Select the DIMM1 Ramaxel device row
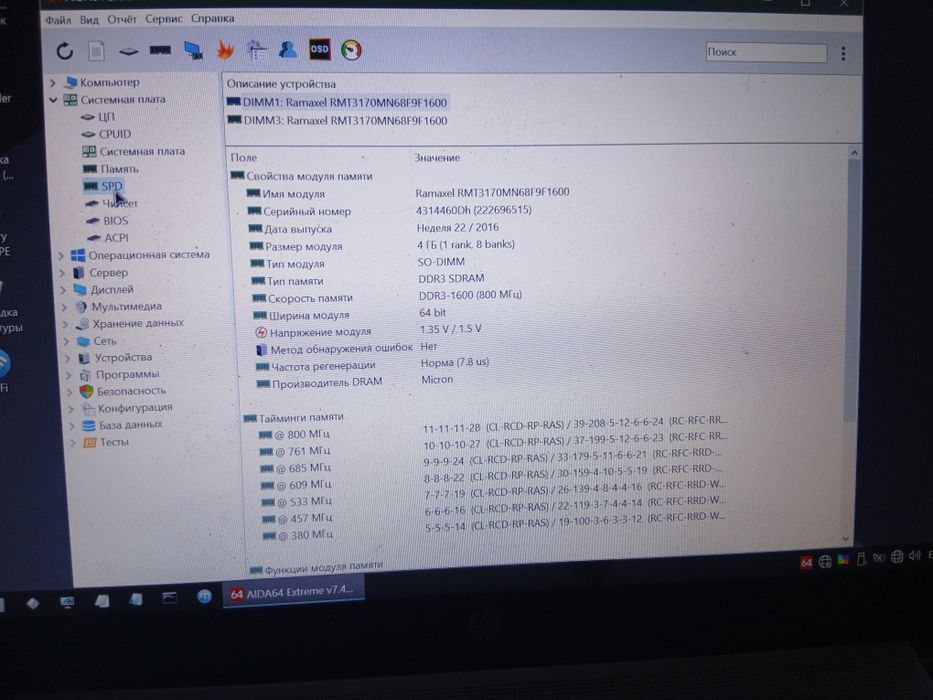 (x=337, y=102)
